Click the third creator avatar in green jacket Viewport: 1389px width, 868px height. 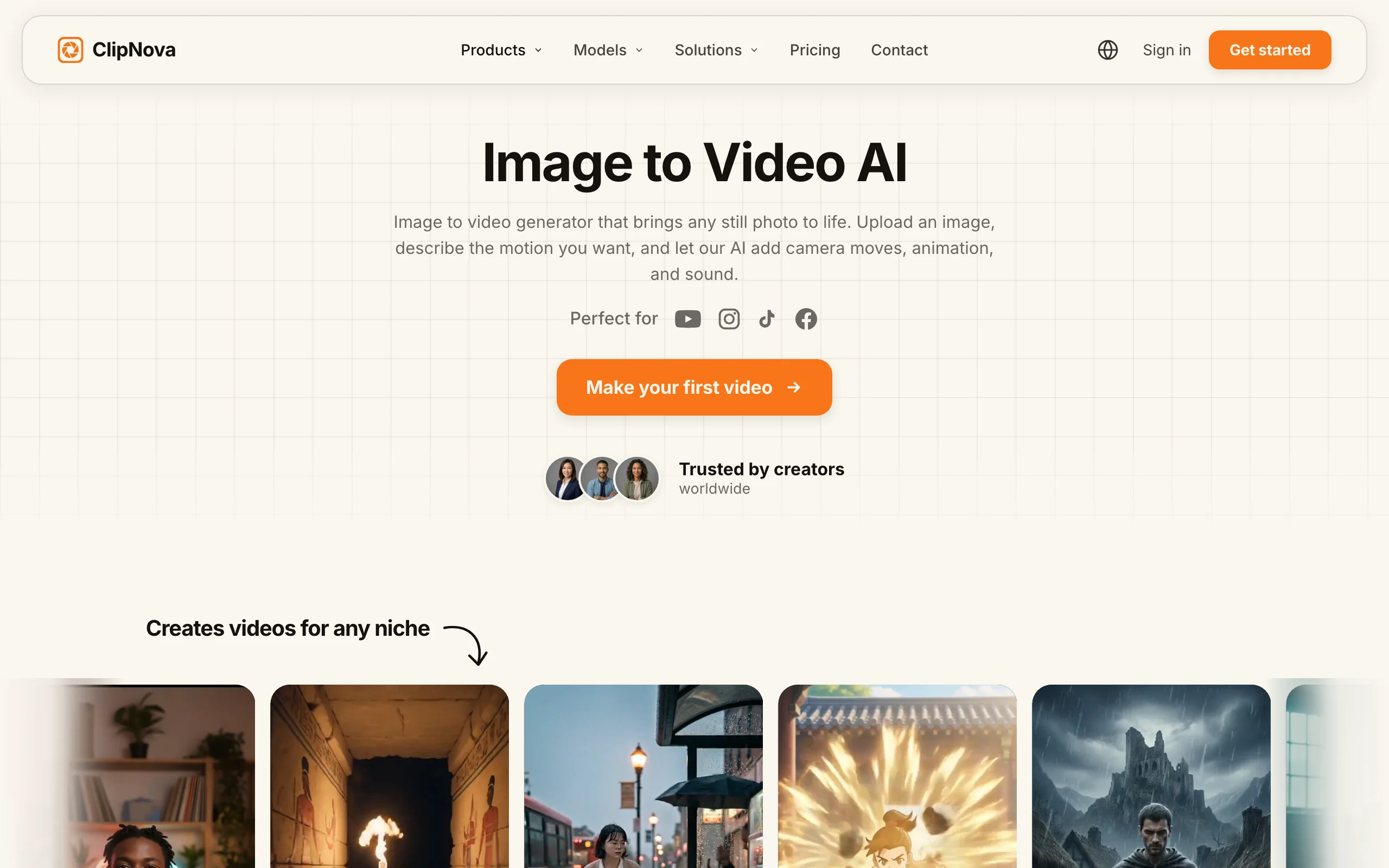tap(636, 478)
